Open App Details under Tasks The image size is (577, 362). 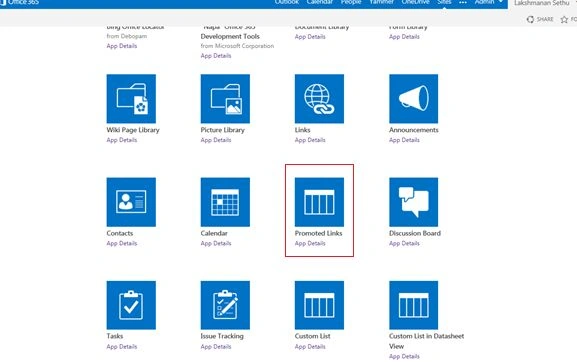[x=122, y=347]
